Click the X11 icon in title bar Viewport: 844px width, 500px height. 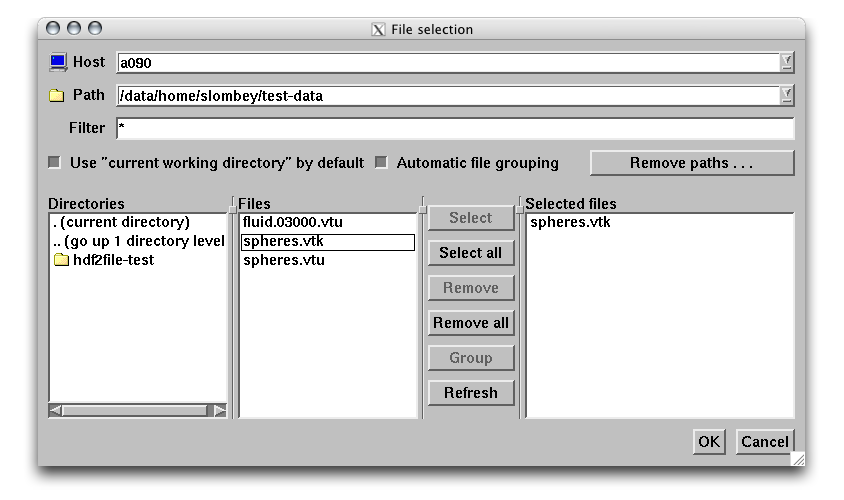click(x=377, y=29)
